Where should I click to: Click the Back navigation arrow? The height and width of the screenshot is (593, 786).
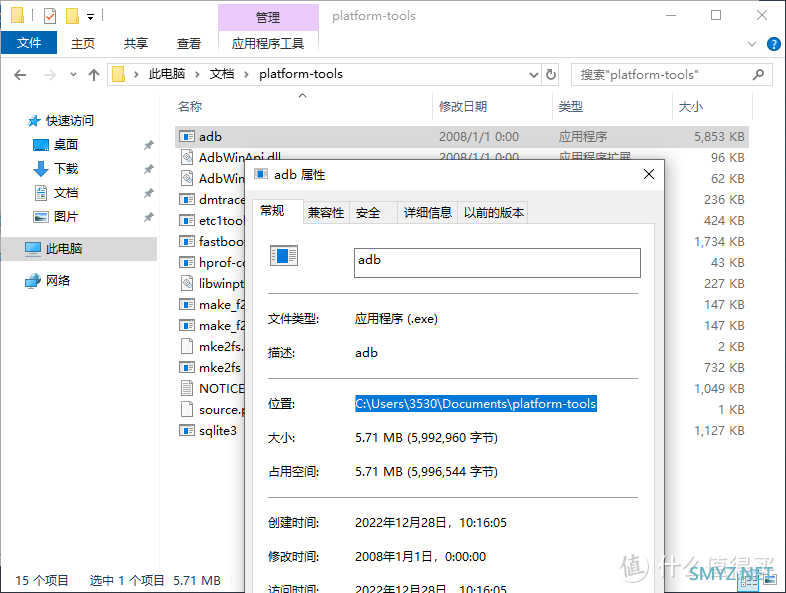coord(20,75)
